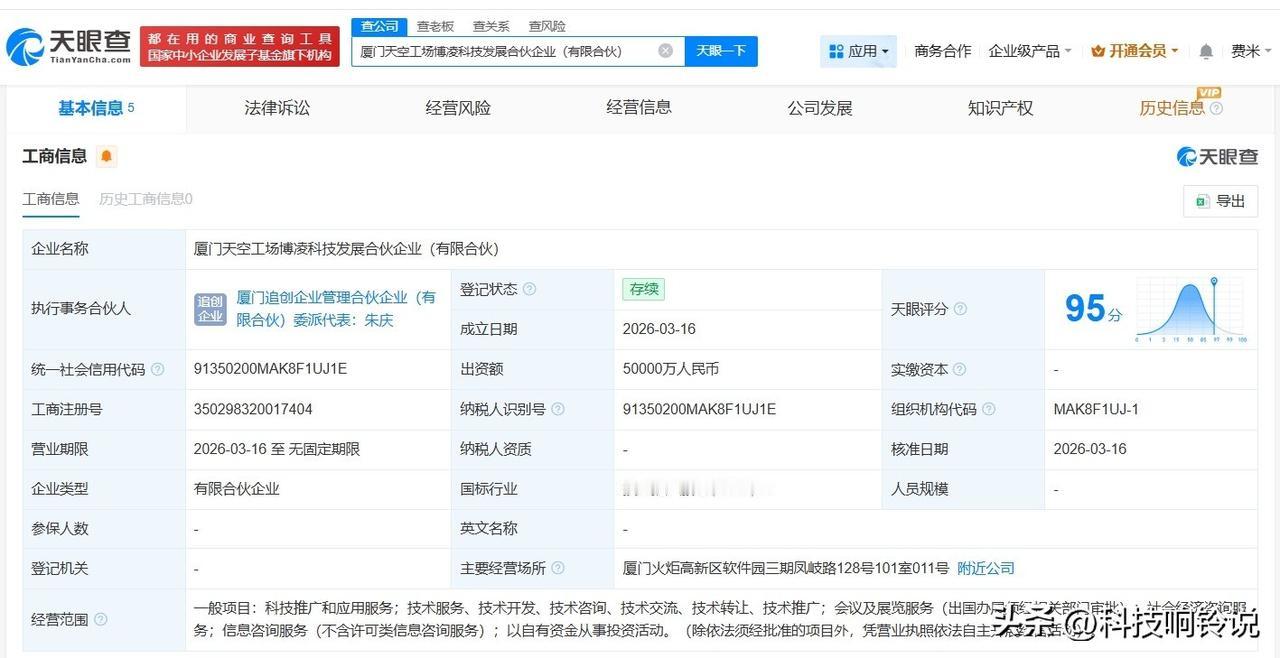The image size is (1280, 658).
Task: Select organization code MAK8F1UJ-1
Action: pyautogui.click(x=1096, y=409)
